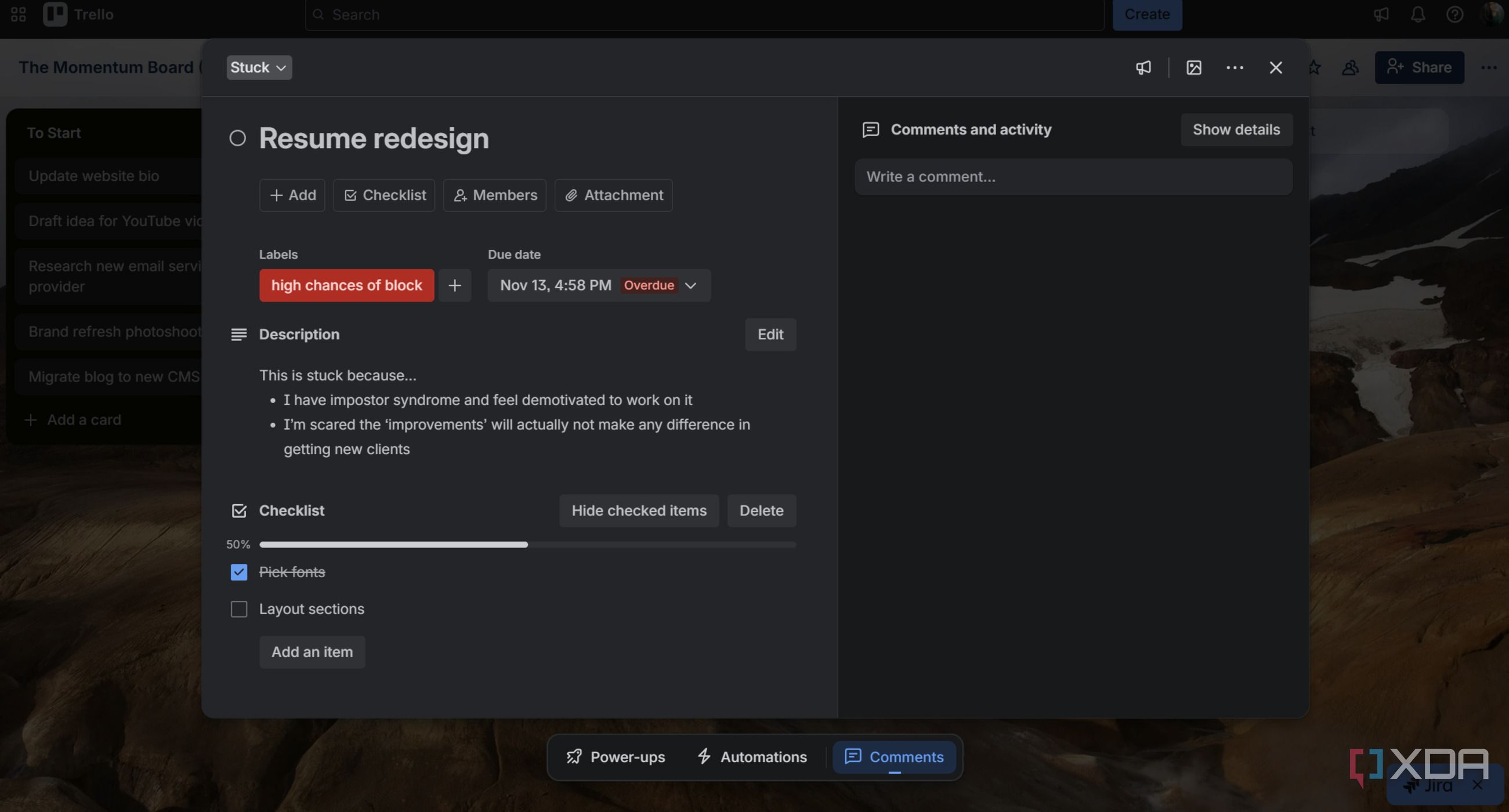1509x812 pixels.
Task: Check the Layout sections checklist item
Action: point(239,609)
